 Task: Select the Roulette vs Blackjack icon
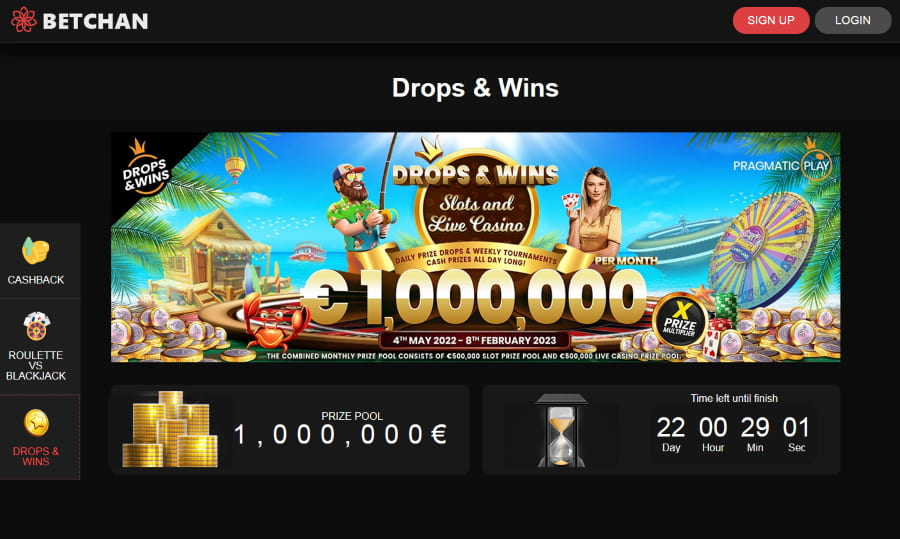tap(37, 326)
